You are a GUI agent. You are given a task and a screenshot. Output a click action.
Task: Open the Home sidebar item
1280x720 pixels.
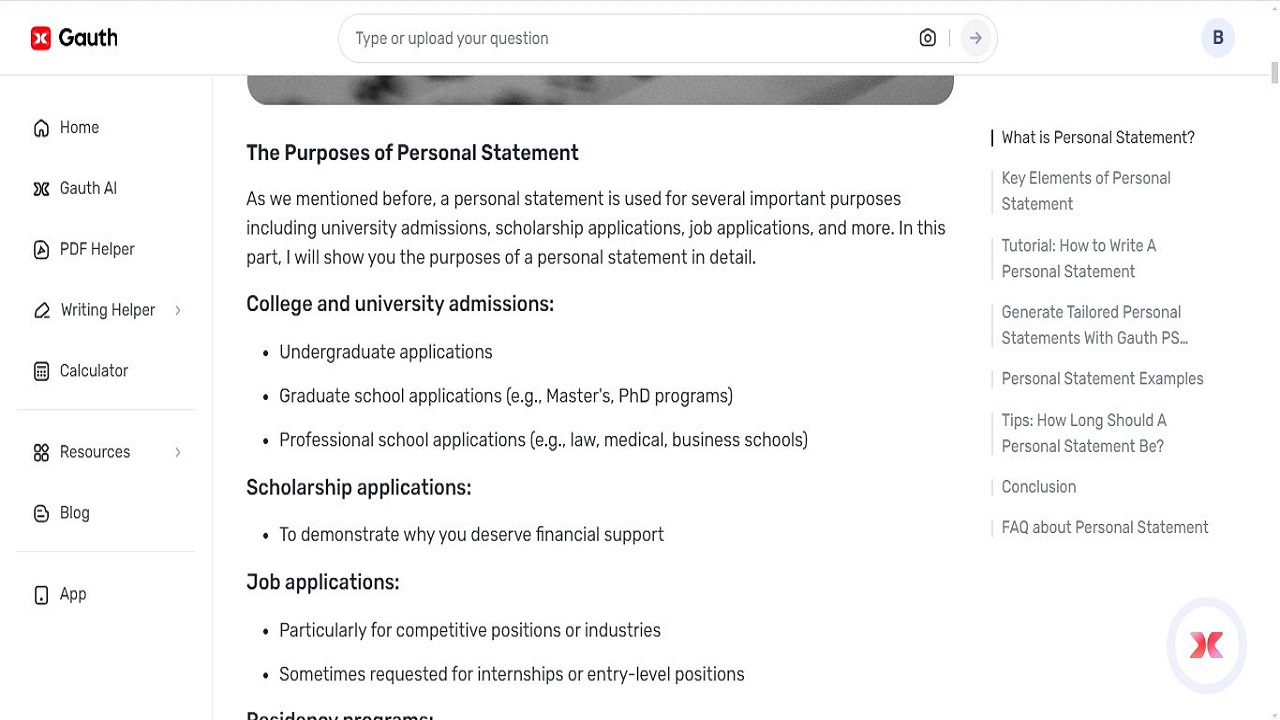click(80, 127)
